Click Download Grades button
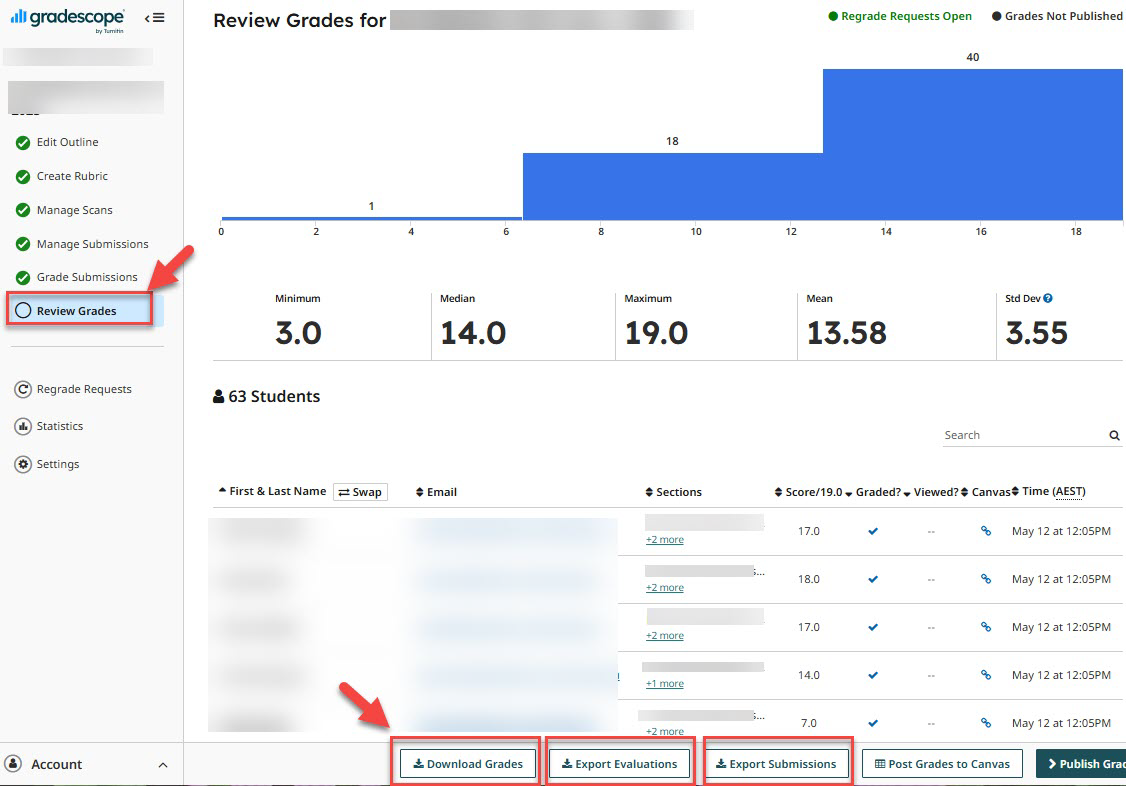This screenshot has height=786, width=1126. coord(467,764)
